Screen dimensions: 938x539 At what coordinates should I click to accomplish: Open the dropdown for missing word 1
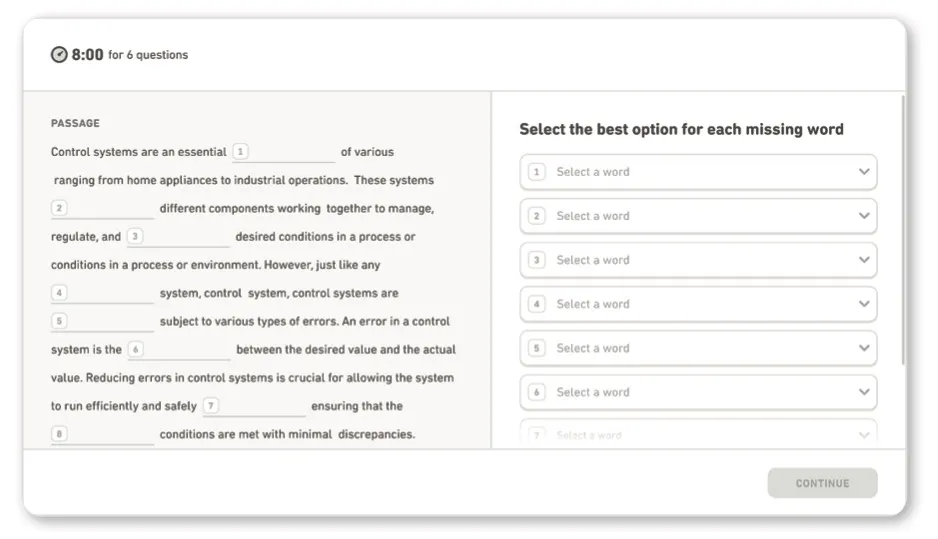(x=698, y=172)
